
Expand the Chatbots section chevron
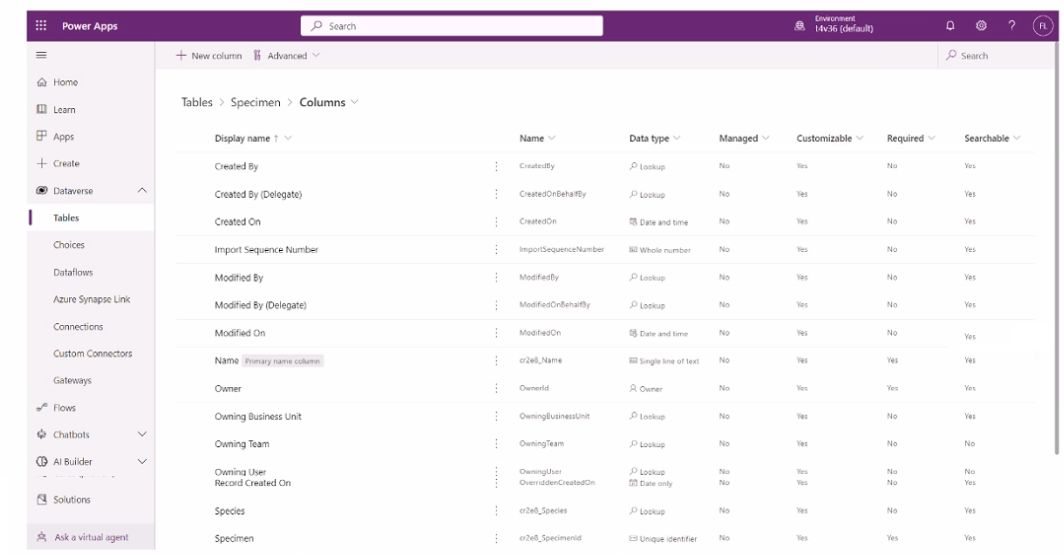142,435
